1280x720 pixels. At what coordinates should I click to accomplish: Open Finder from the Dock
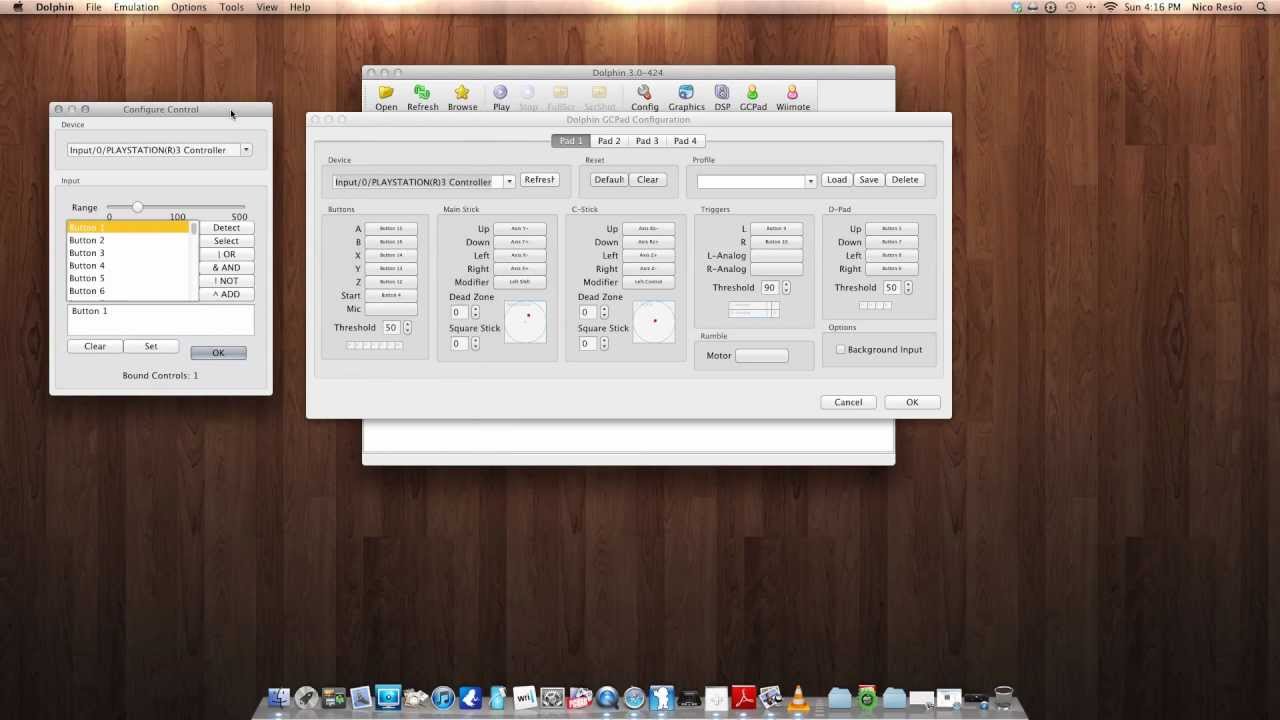point(280,697)
